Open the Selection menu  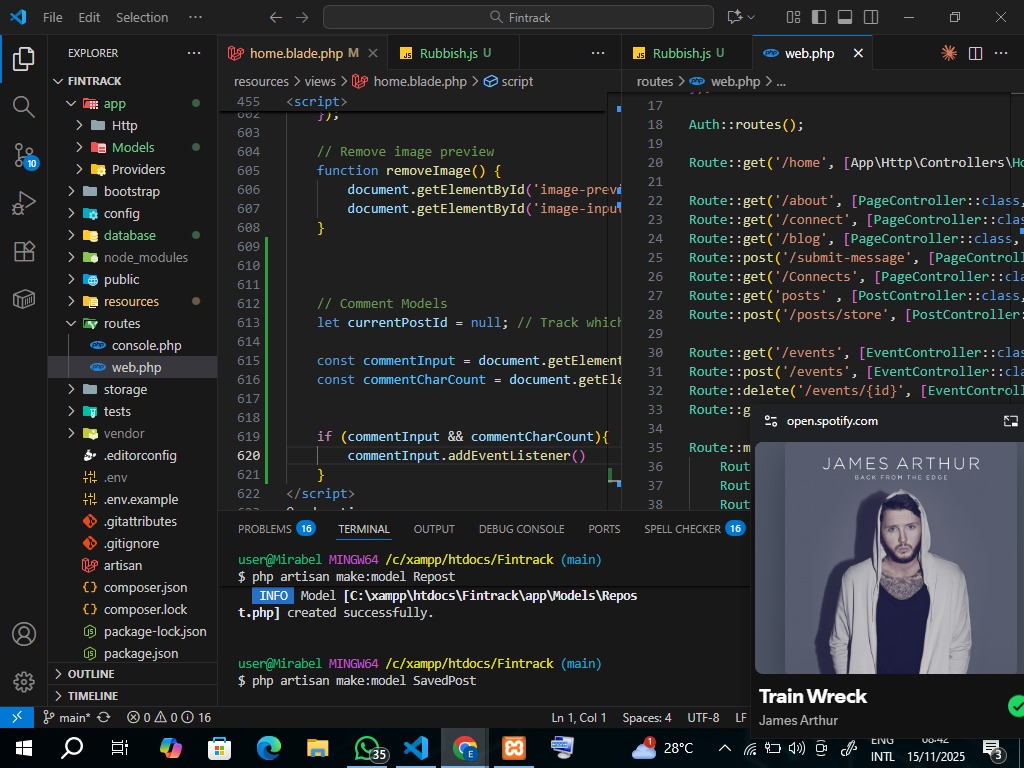click(x=142, y=17)
